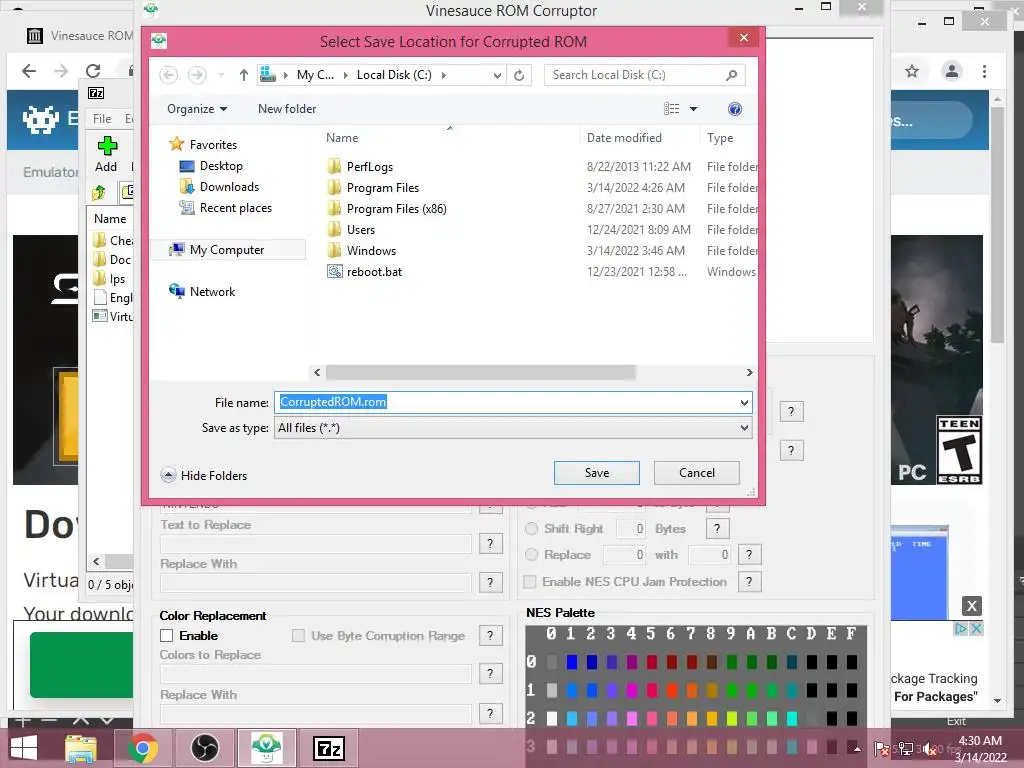
Task: Open dialog help question-mark icon
Action: [735, 109]
